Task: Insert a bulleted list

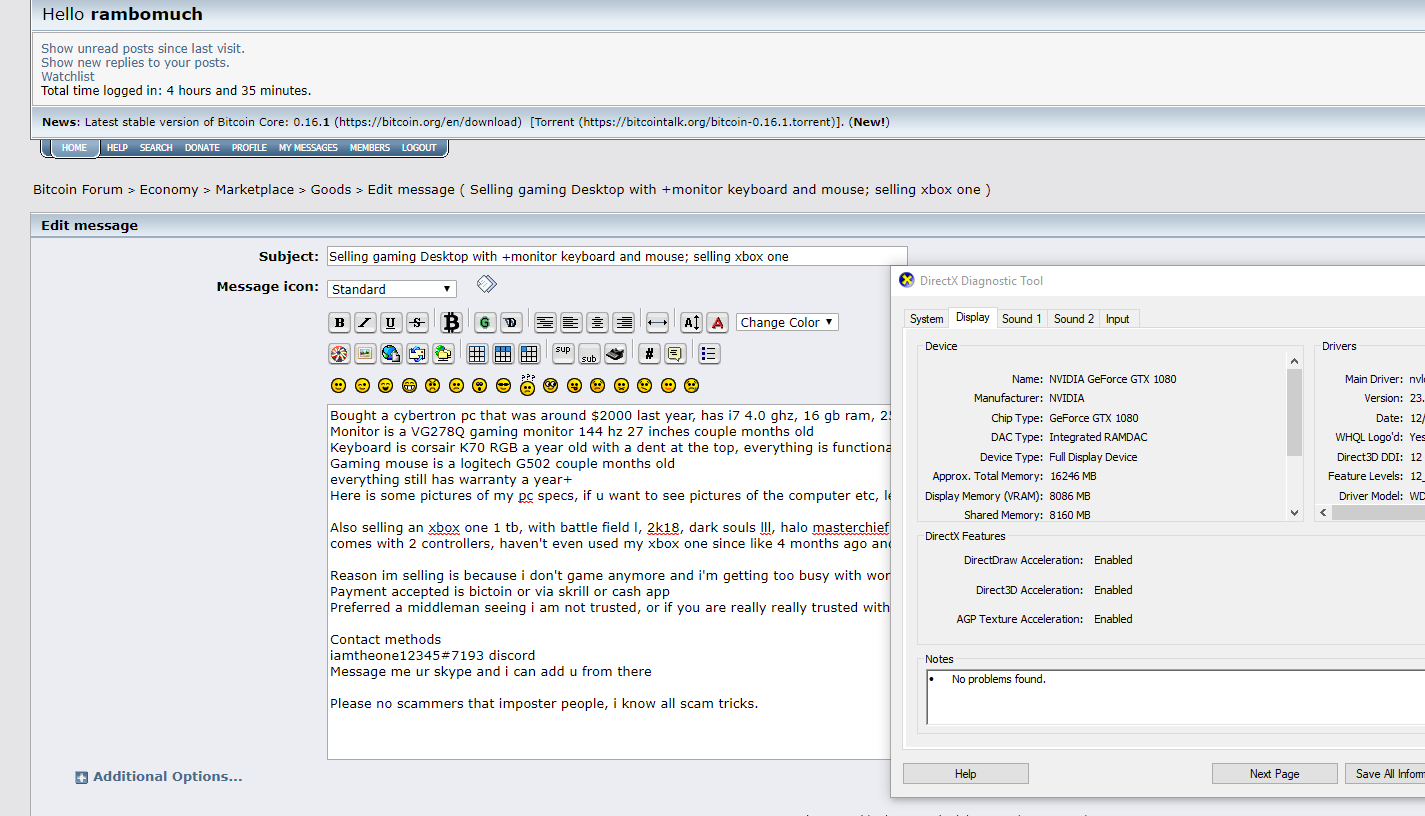Action: [709, 353]
